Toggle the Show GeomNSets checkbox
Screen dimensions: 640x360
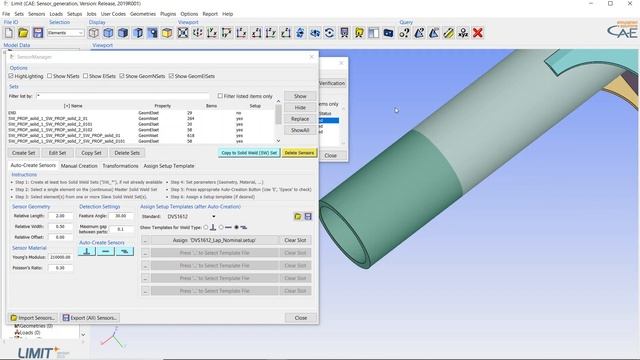tap(122, 76)
